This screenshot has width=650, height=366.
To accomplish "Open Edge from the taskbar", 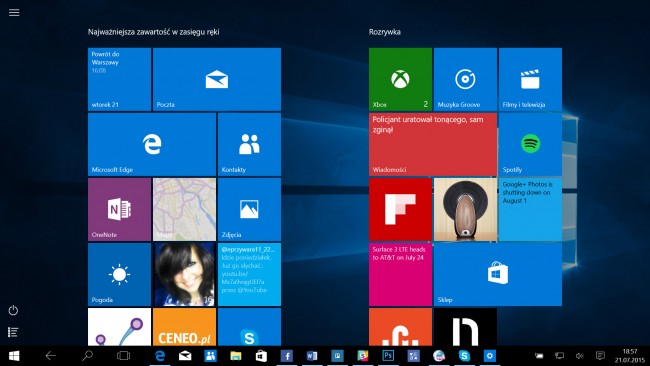I will 160,356.
